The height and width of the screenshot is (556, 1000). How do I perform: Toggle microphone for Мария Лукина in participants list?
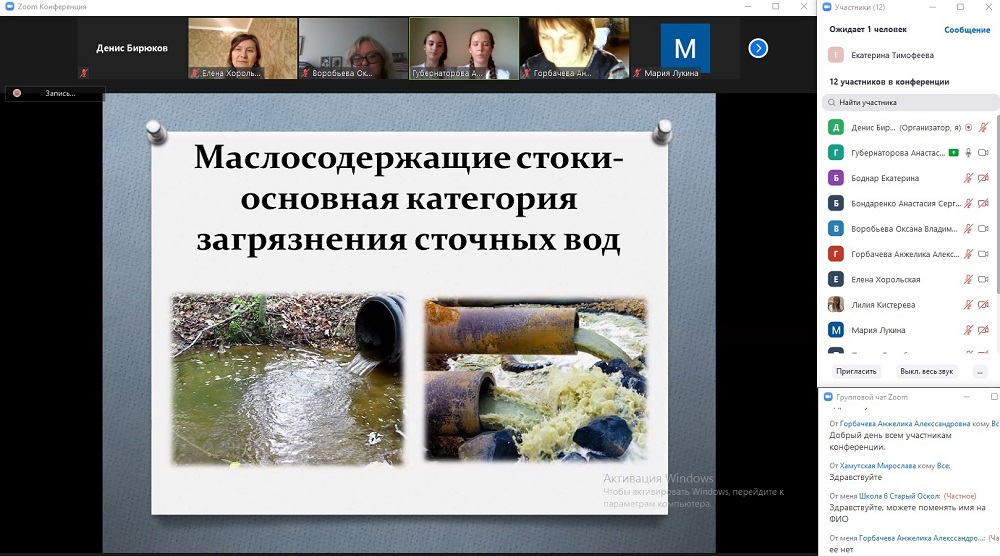[x=968, y=330]
